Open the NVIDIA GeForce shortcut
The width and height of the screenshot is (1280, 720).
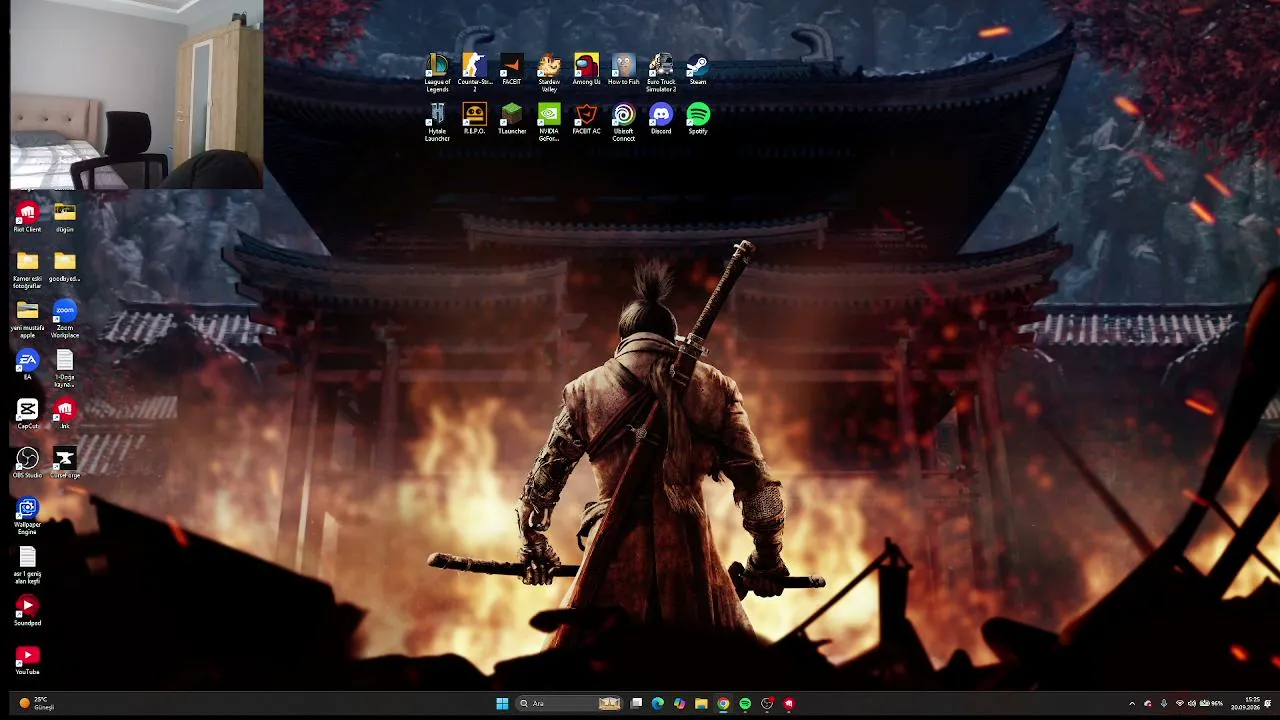pyautogui.click(x=549, y=122)
